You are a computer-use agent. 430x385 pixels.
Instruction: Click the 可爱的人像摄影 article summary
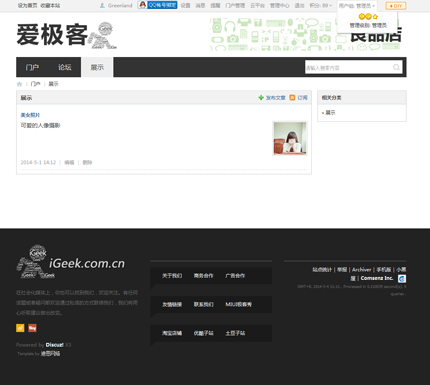click(x=40, y=125)
